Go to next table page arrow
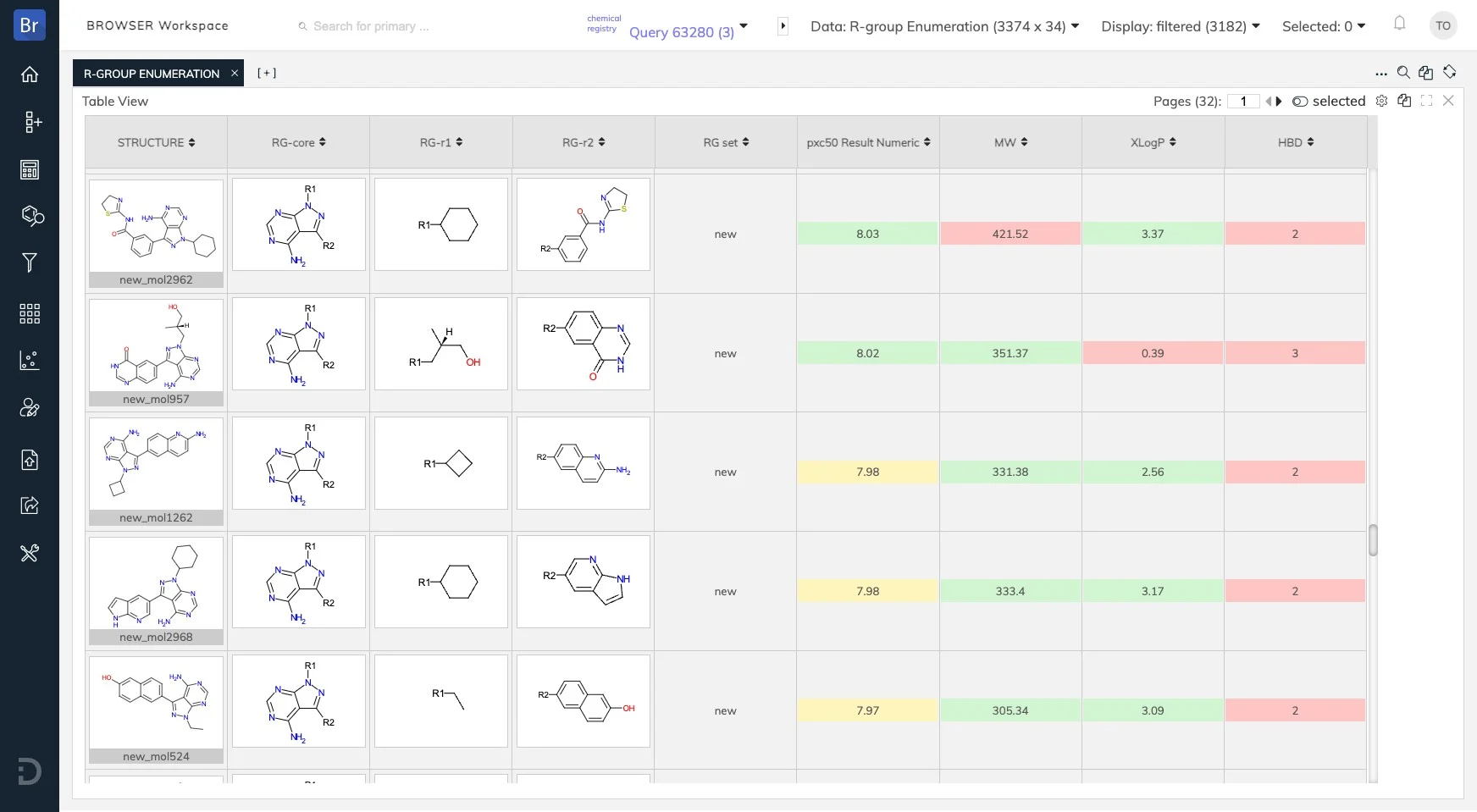This screenshot has width=1477, height=812. (x=1279, y=102)
